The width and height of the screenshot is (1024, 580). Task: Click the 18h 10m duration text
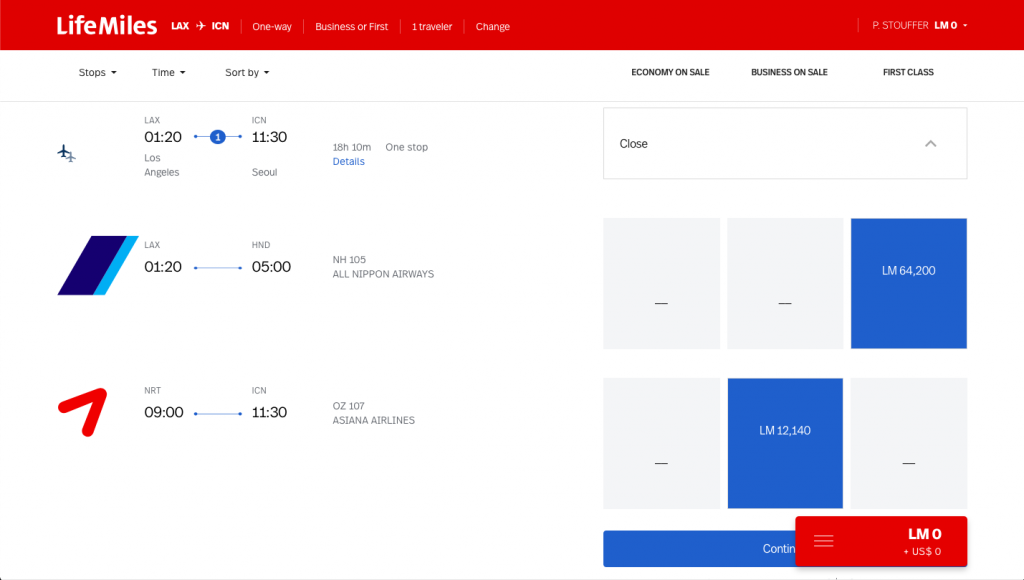(x=352, y=147)
